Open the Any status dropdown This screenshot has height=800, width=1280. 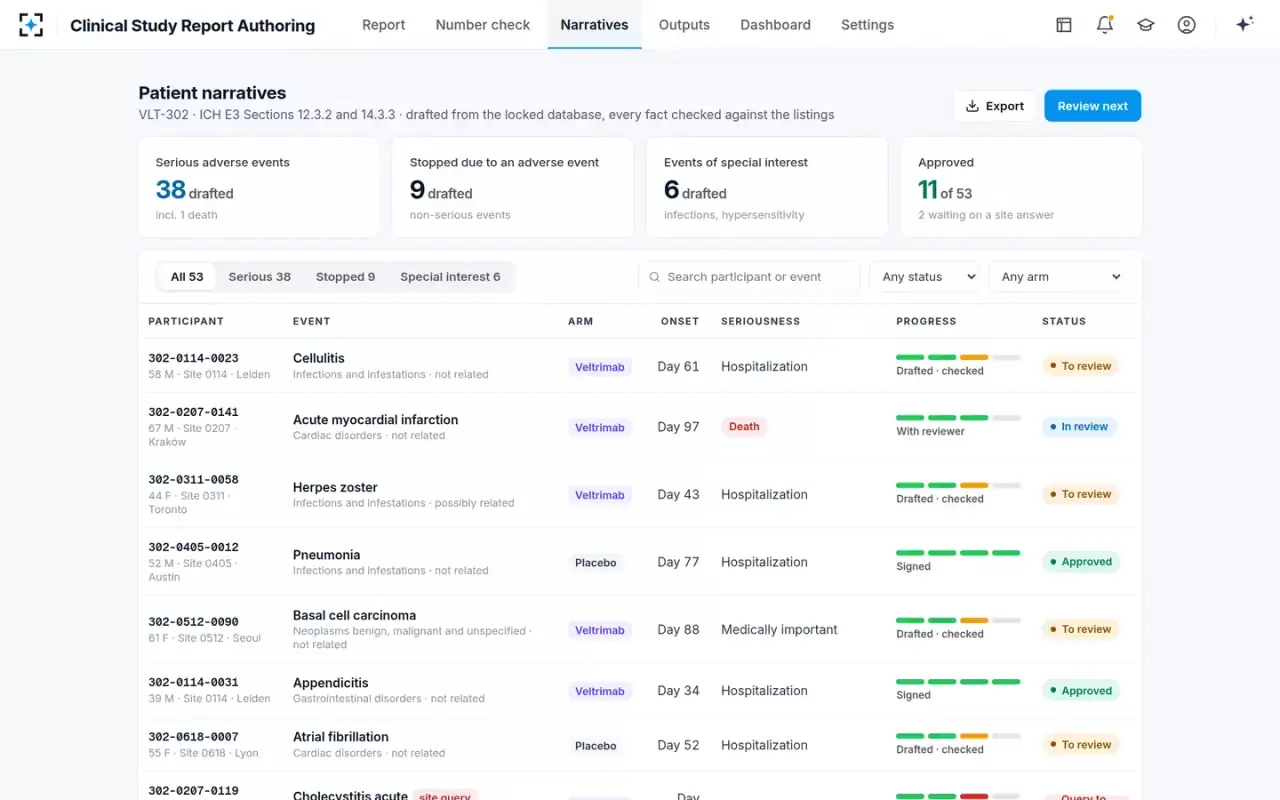click(x=924, y=277)
